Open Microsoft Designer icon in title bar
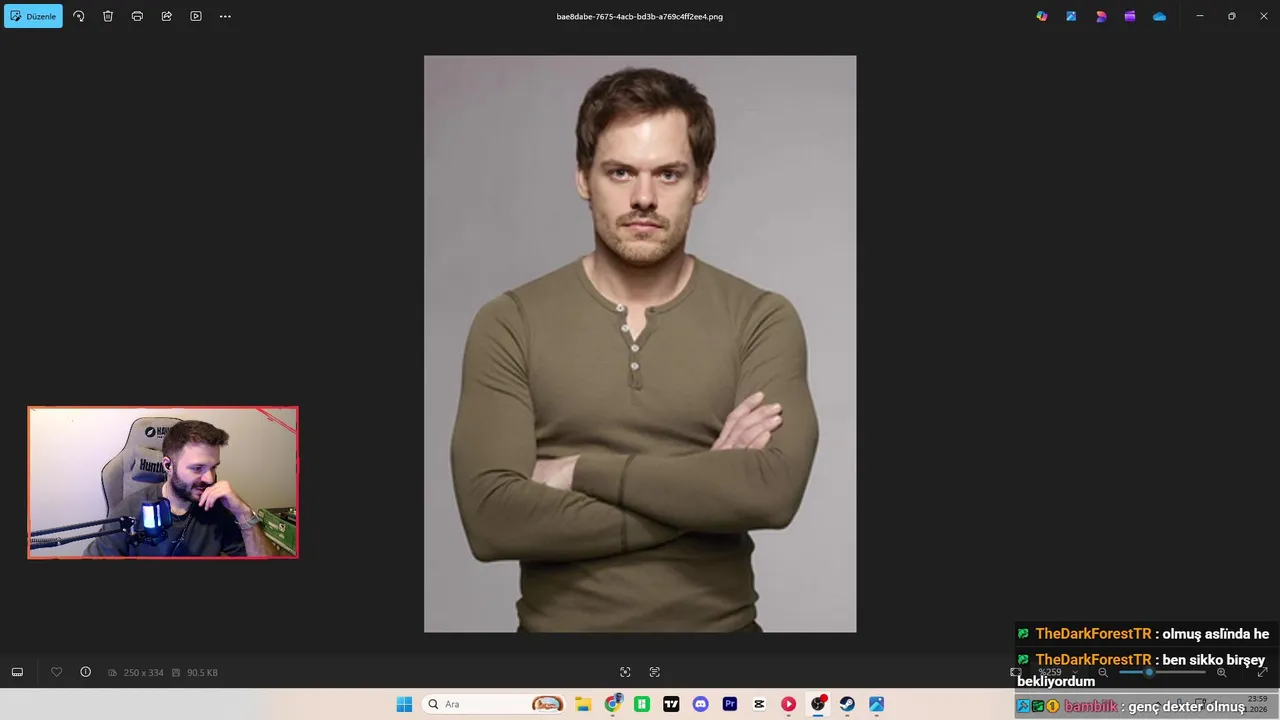1280x720 pixels. 1101,16
